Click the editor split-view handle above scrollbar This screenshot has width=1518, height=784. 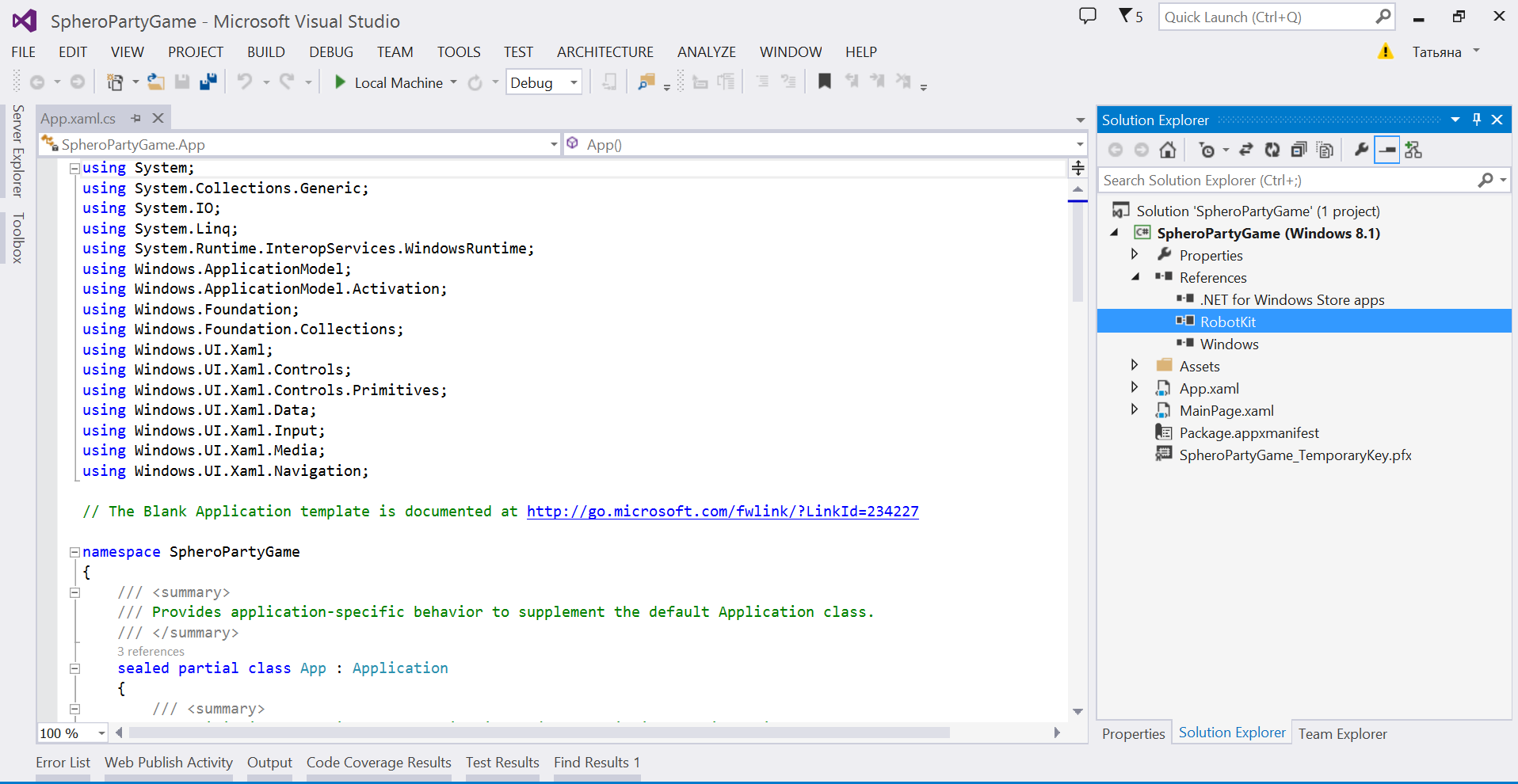pos(1077,168)
